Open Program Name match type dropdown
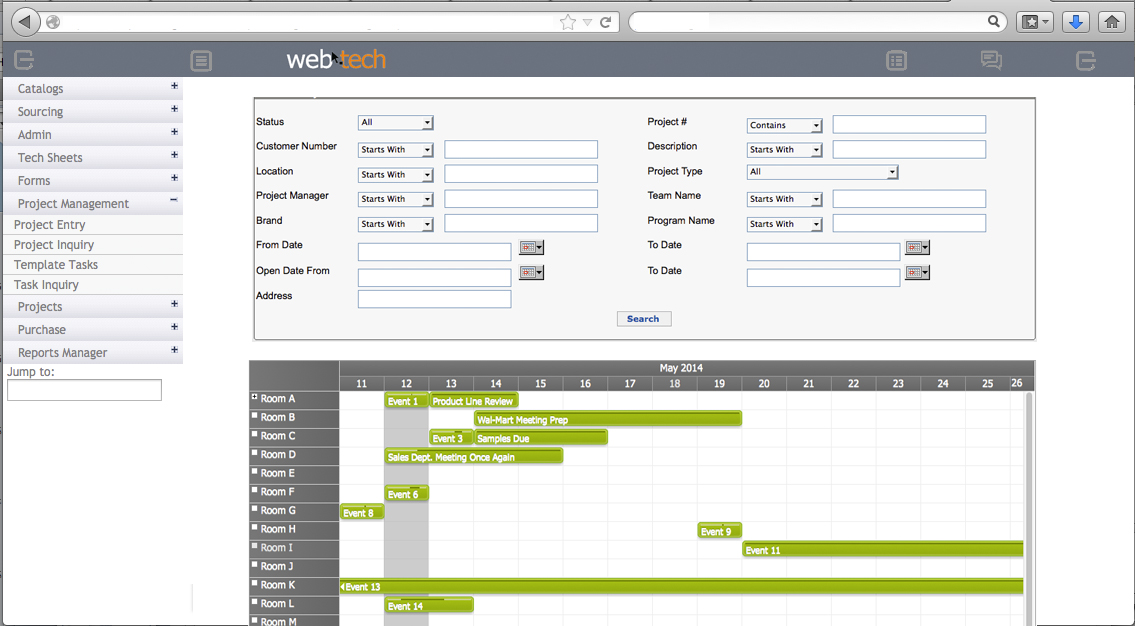The width and height of the screenshot is (1135, 626). [785, 224]
